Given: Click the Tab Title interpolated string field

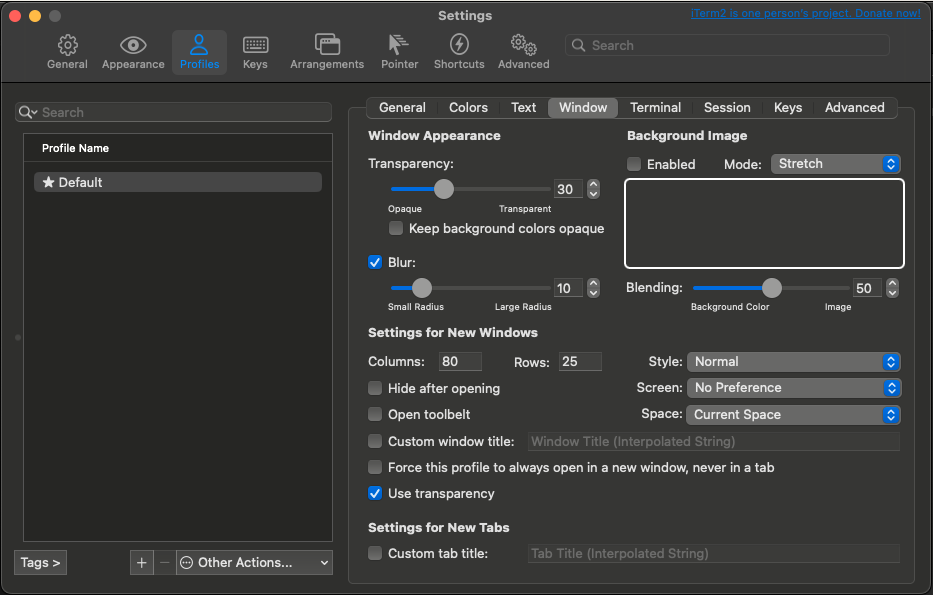Looking at the screenshot, I should (713, 553).
